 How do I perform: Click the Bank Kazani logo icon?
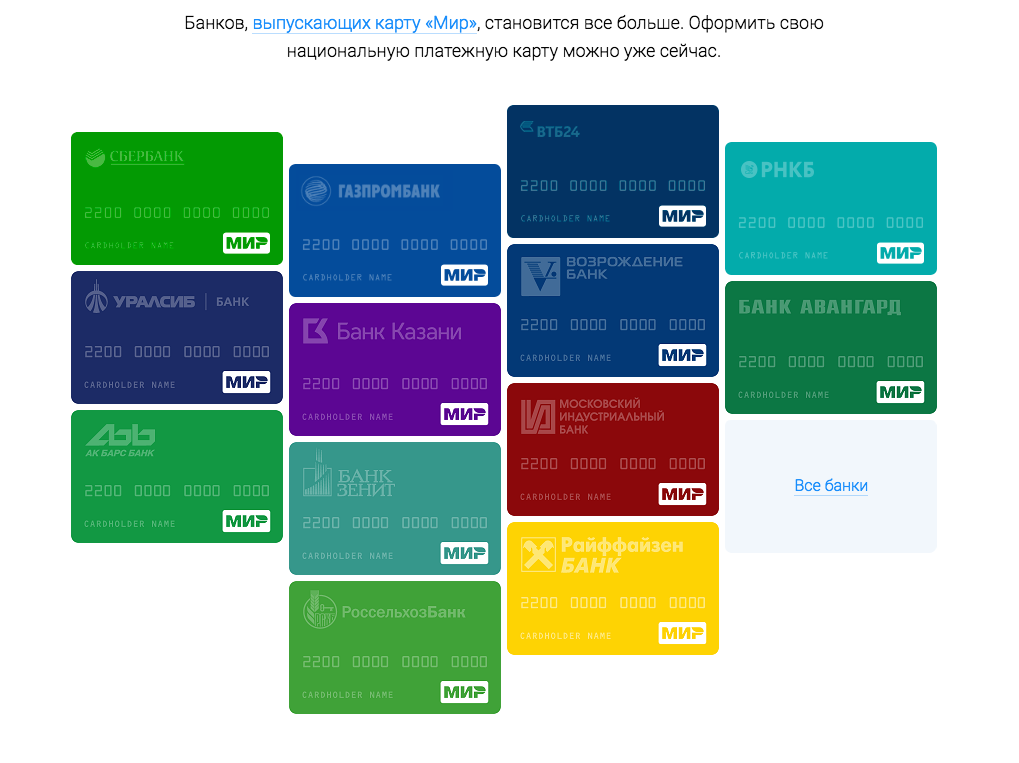click(315, 331)
